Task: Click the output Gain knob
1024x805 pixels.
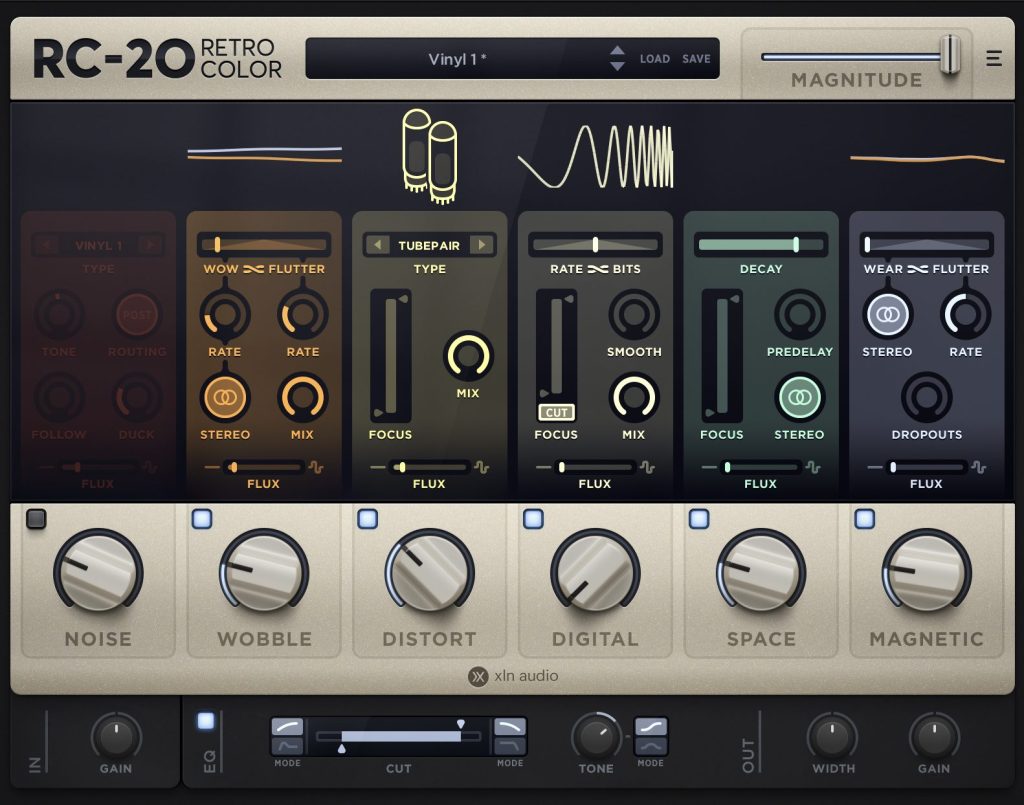Action: 934,736
